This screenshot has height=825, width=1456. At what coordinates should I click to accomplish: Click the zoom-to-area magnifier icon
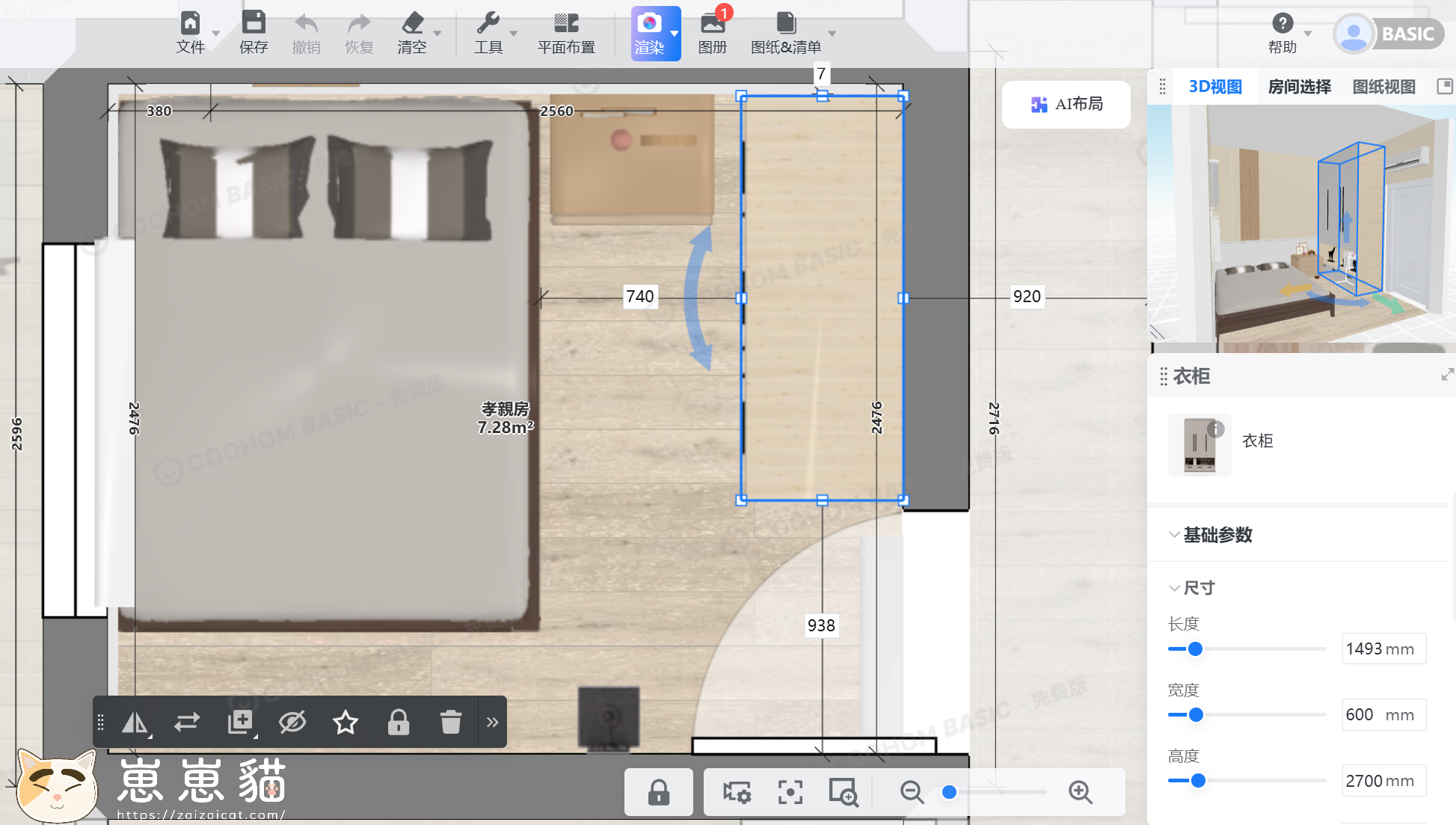click(844, 792)
